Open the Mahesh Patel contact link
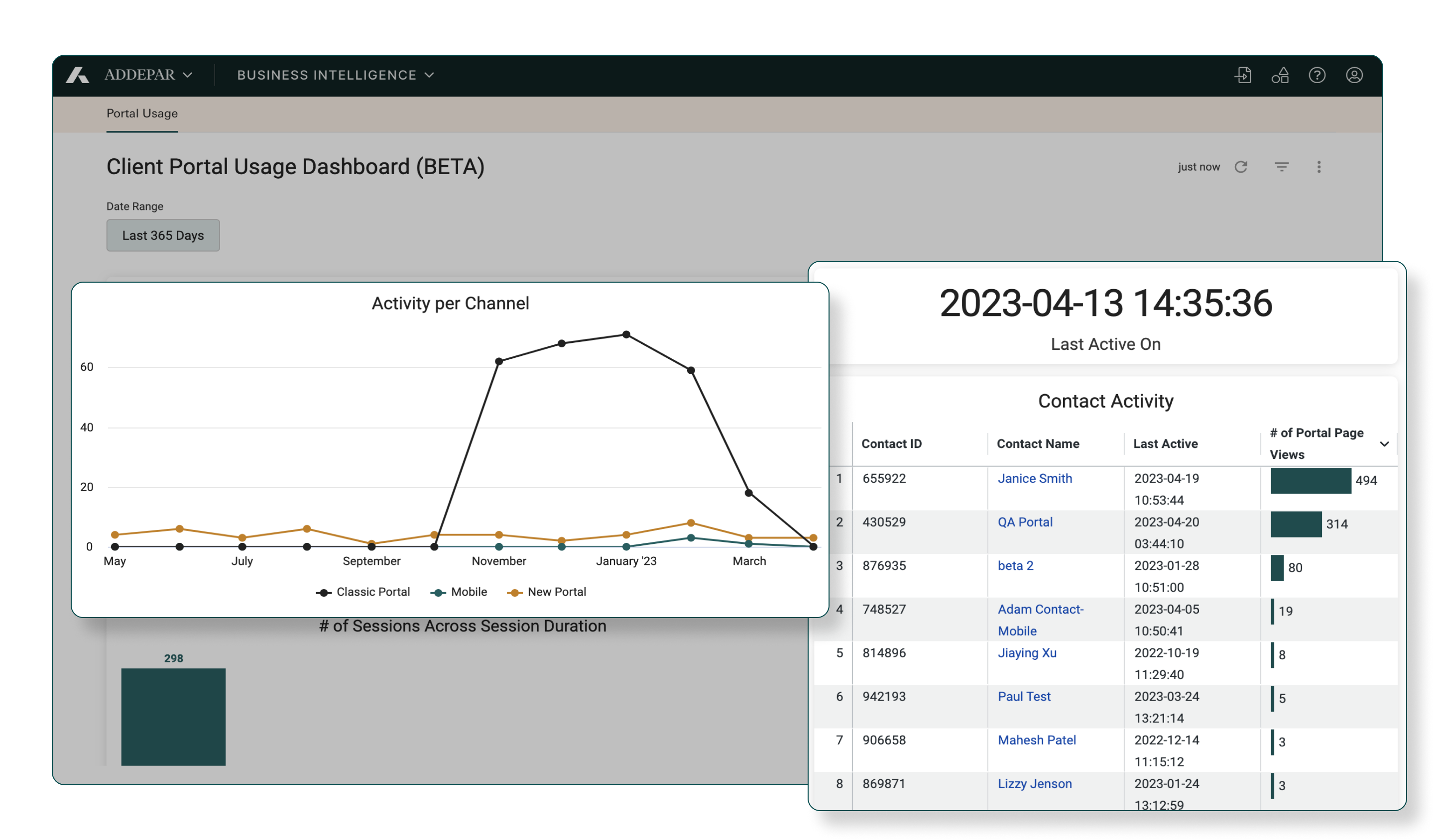This screenshot has width=1434, height=840. click(x=1037, y=740)
